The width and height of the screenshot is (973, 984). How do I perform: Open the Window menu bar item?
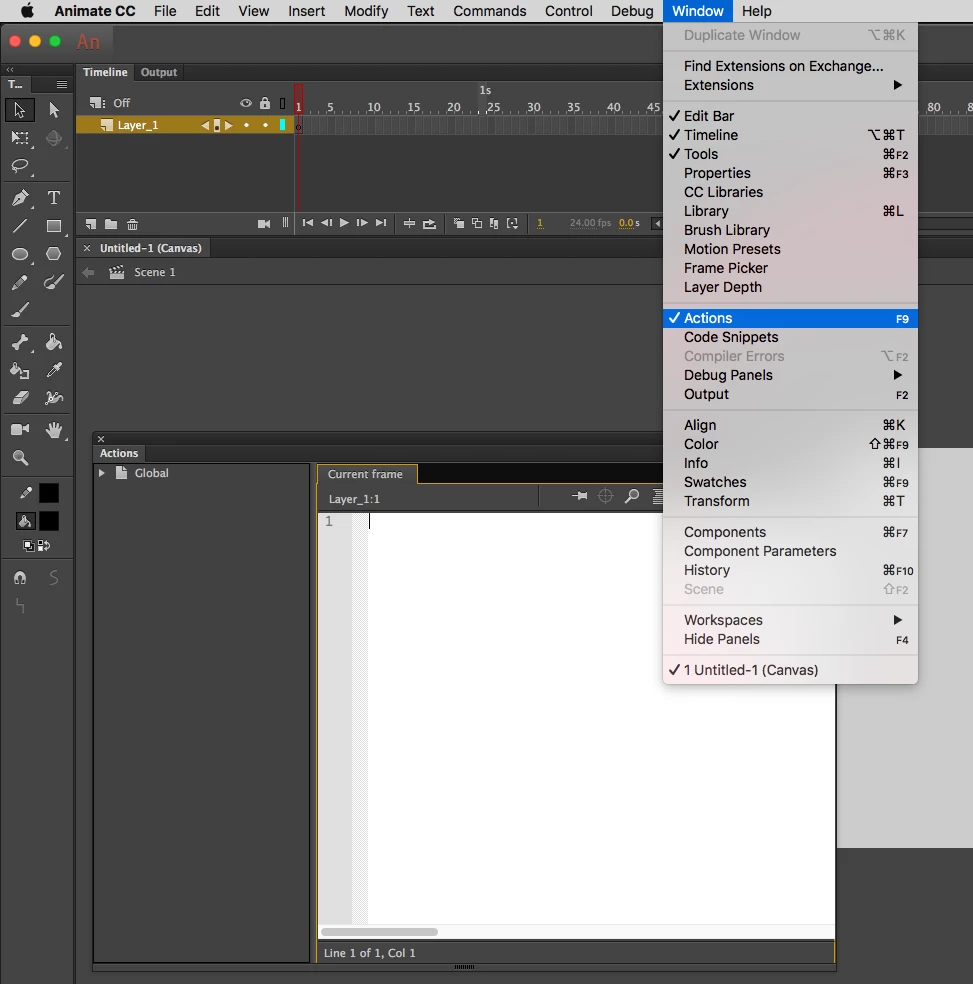pos(697,11)
